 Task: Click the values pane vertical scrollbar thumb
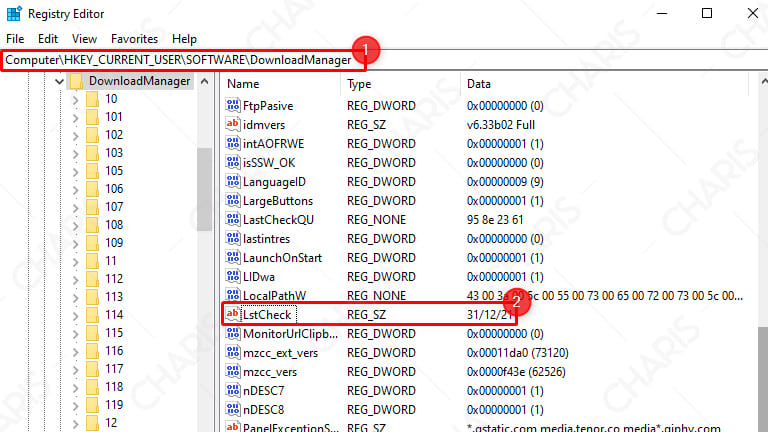764,380
